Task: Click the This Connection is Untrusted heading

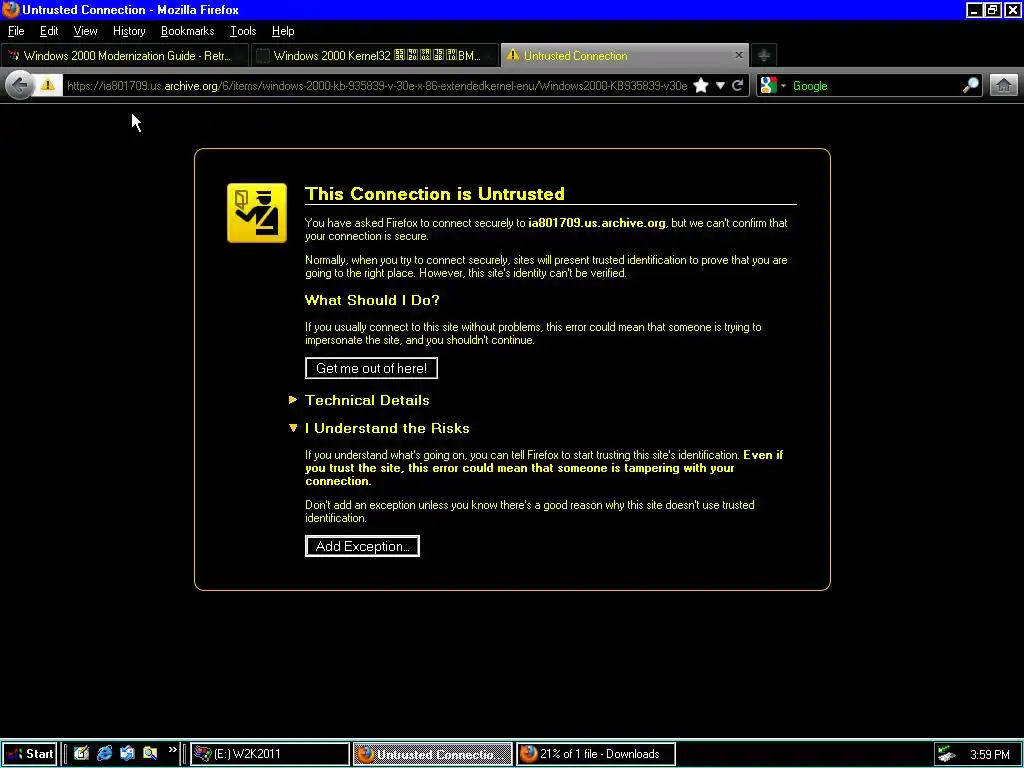Action: [434, 194]
